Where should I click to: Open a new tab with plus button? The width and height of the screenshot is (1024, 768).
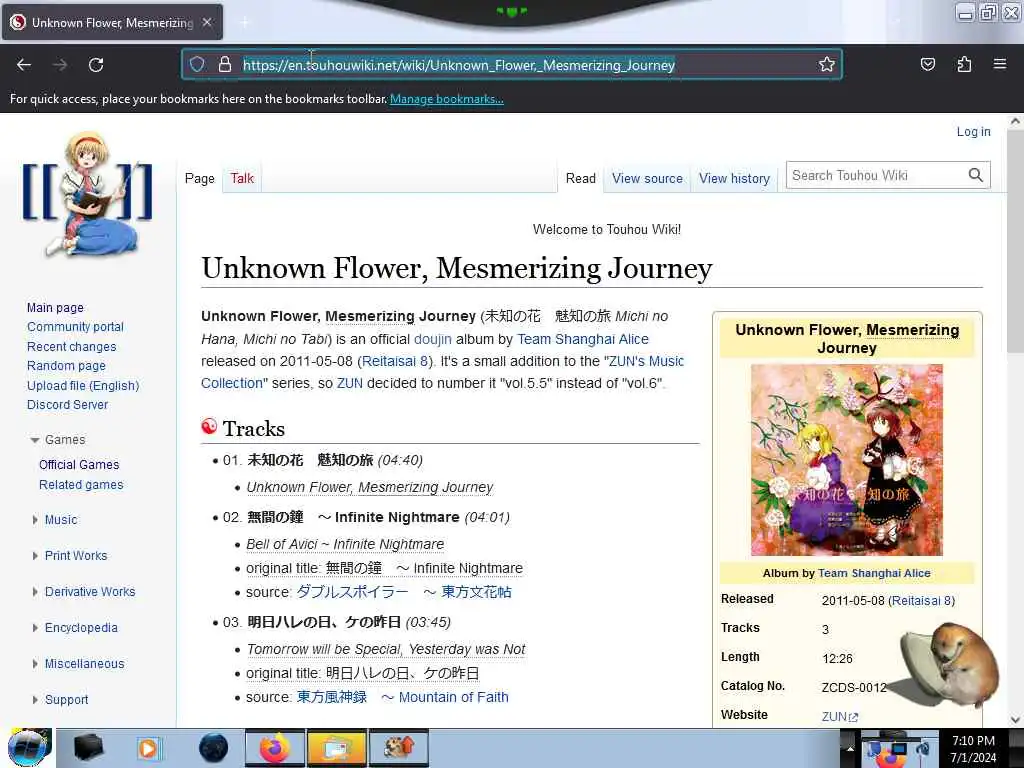(245, 22)
